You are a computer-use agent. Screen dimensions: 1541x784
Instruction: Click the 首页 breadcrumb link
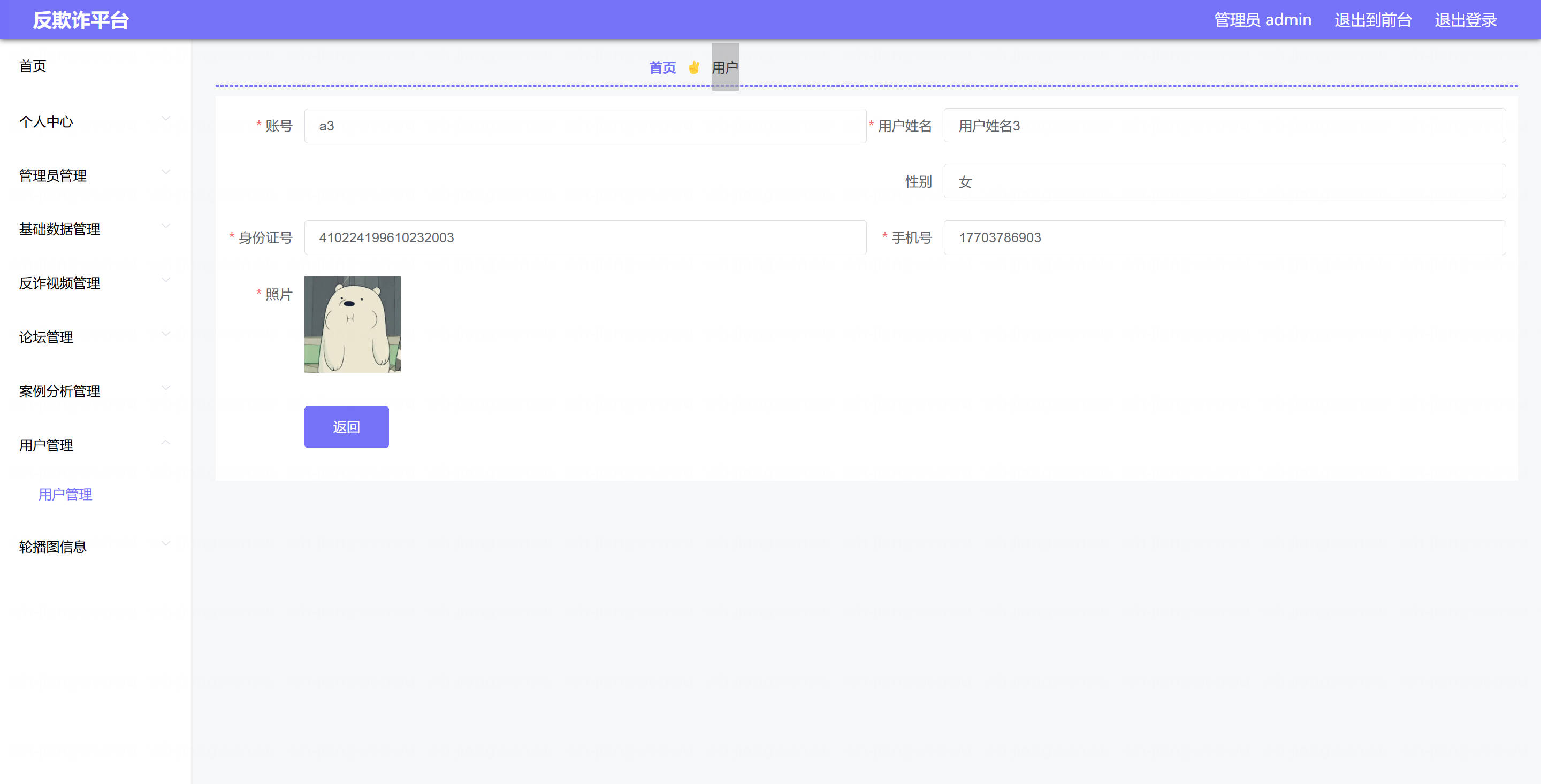[x=662, y=67]
